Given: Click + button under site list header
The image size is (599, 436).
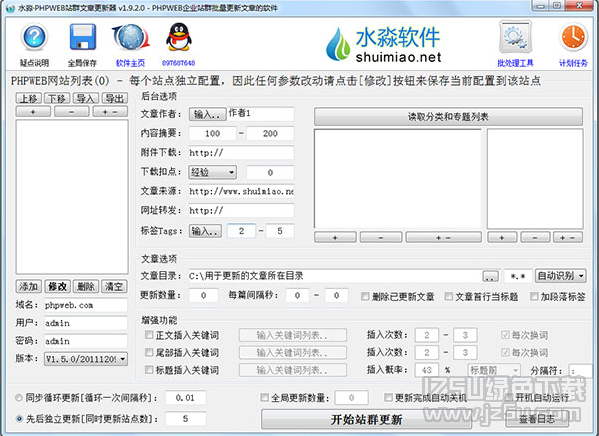Looking at the screenshot, I should click(x=33, y=112).
